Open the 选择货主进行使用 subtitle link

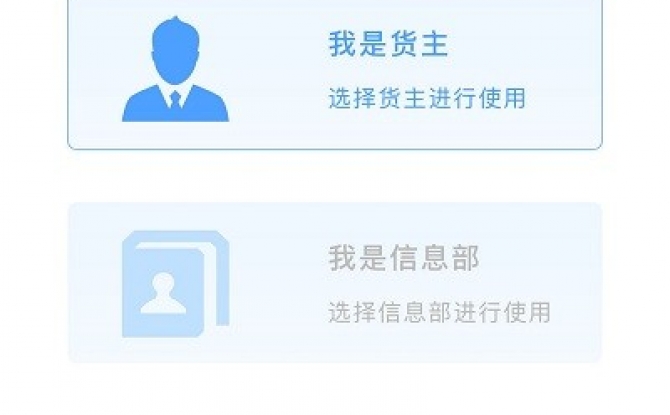tap(427, 98)
